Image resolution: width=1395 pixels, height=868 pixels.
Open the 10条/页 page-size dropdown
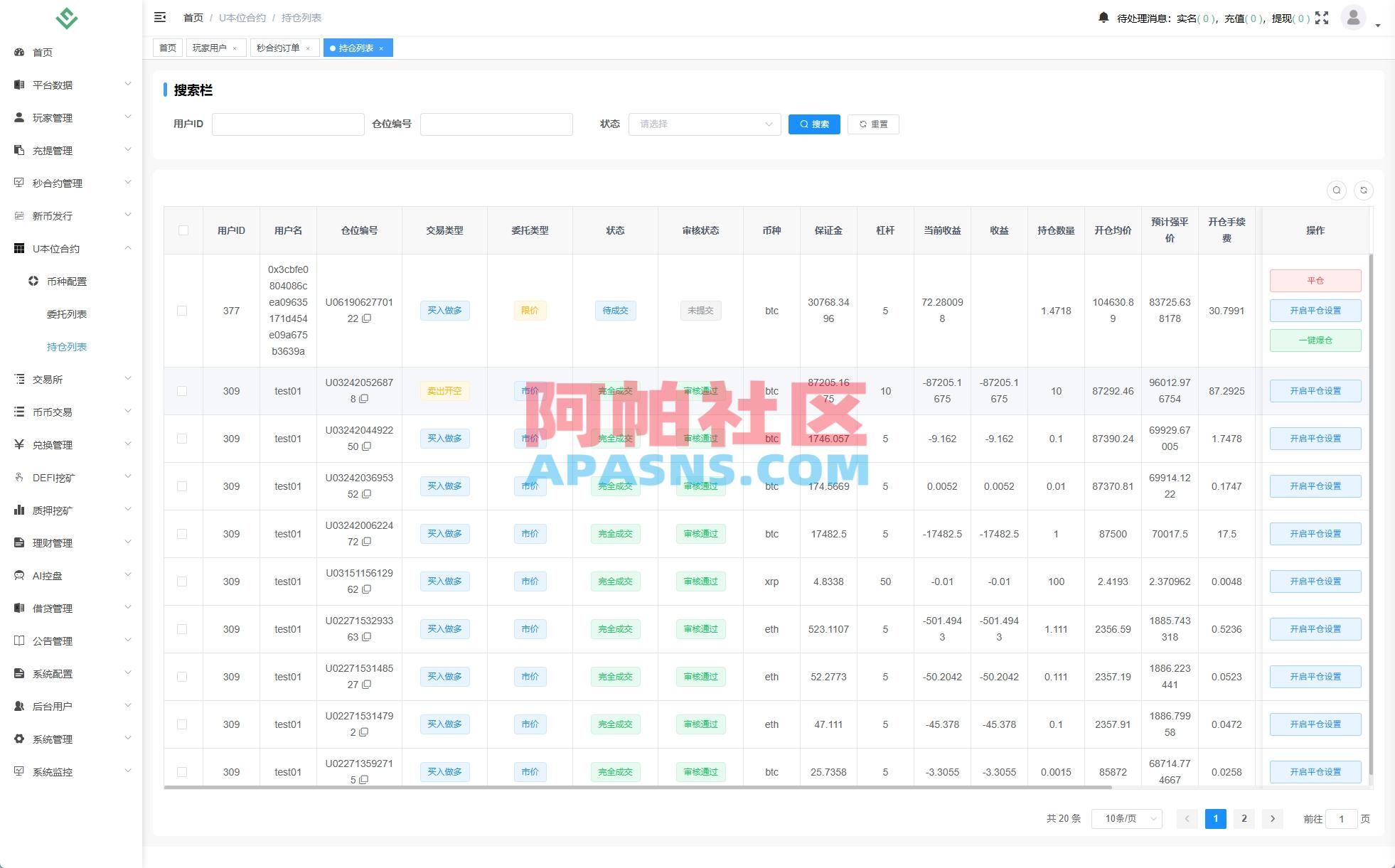pos(1126,818)
